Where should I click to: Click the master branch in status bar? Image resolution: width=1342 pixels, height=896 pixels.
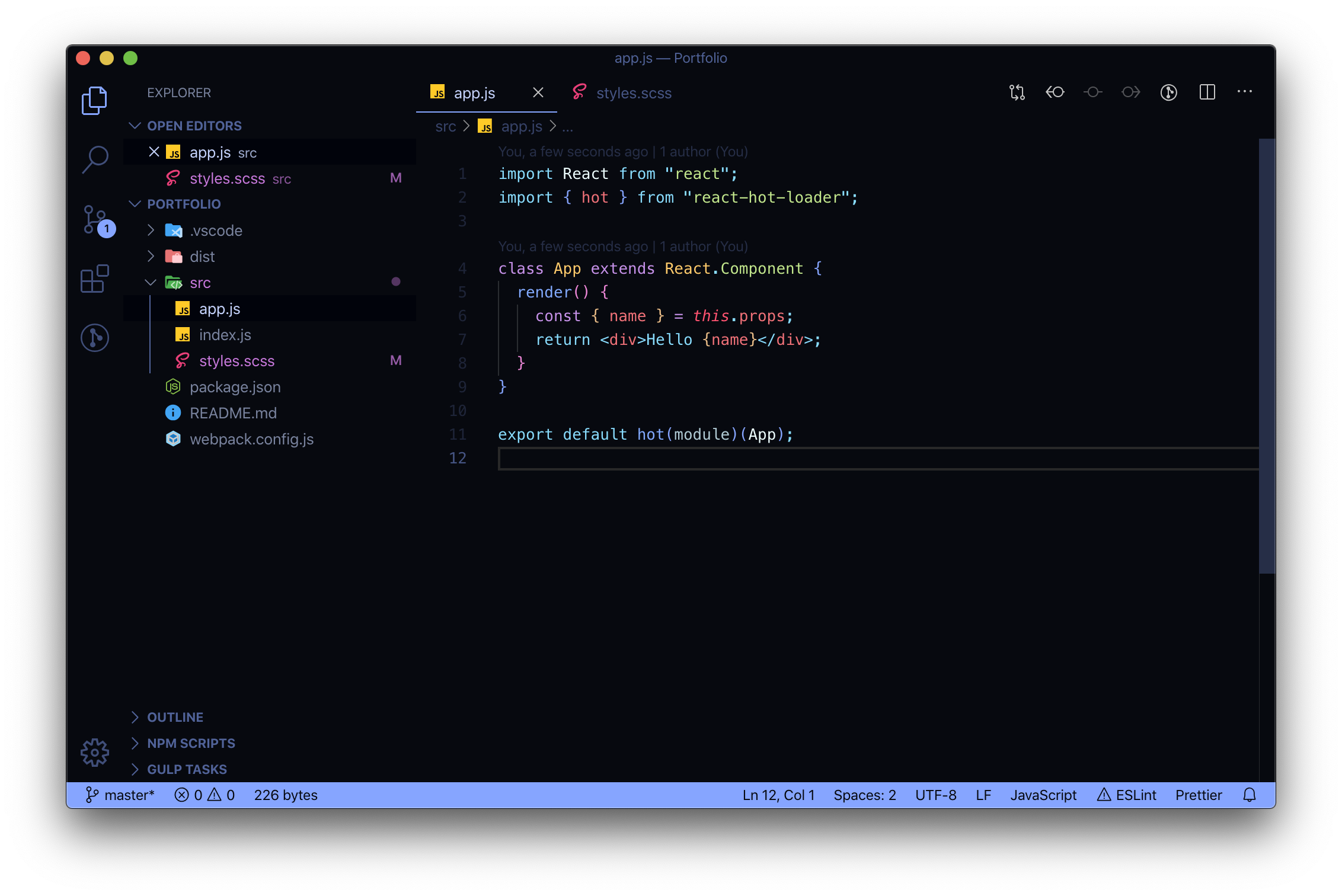127,795
